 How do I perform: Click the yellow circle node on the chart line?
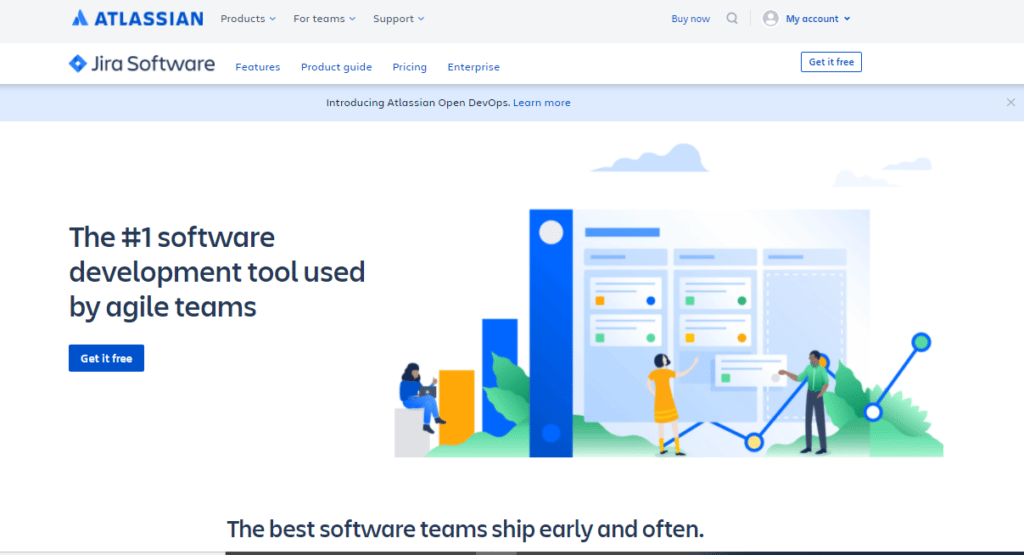(754, 442)
